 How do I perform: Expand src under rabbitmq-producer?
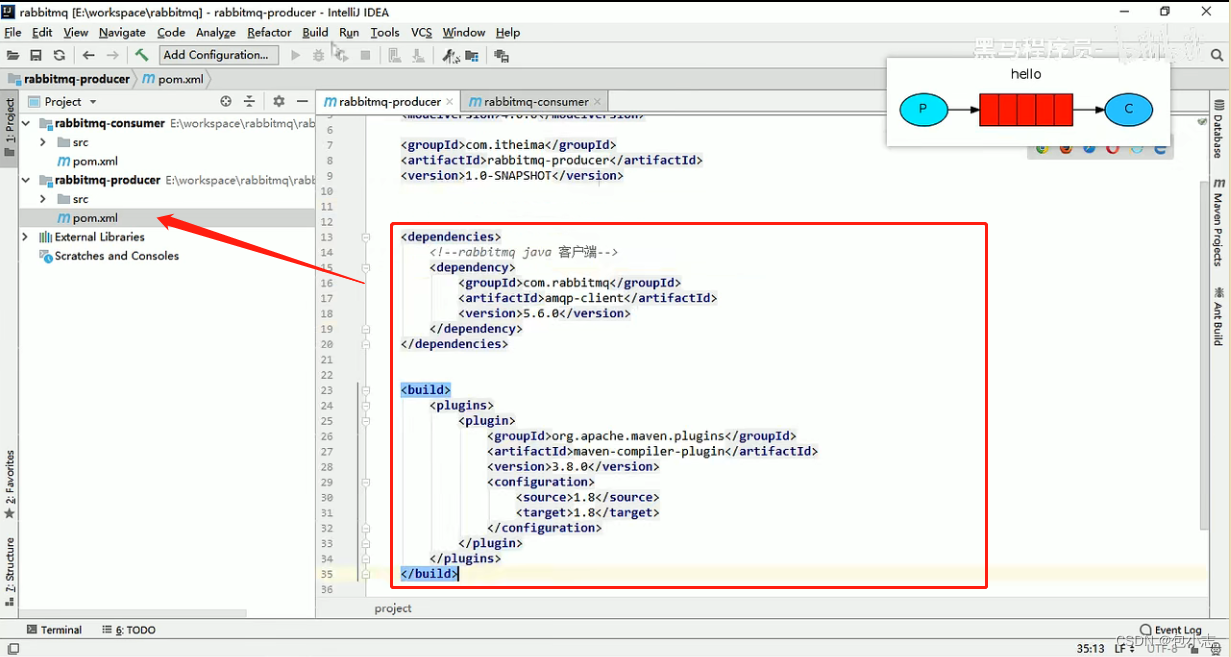(x=43, y=199)
